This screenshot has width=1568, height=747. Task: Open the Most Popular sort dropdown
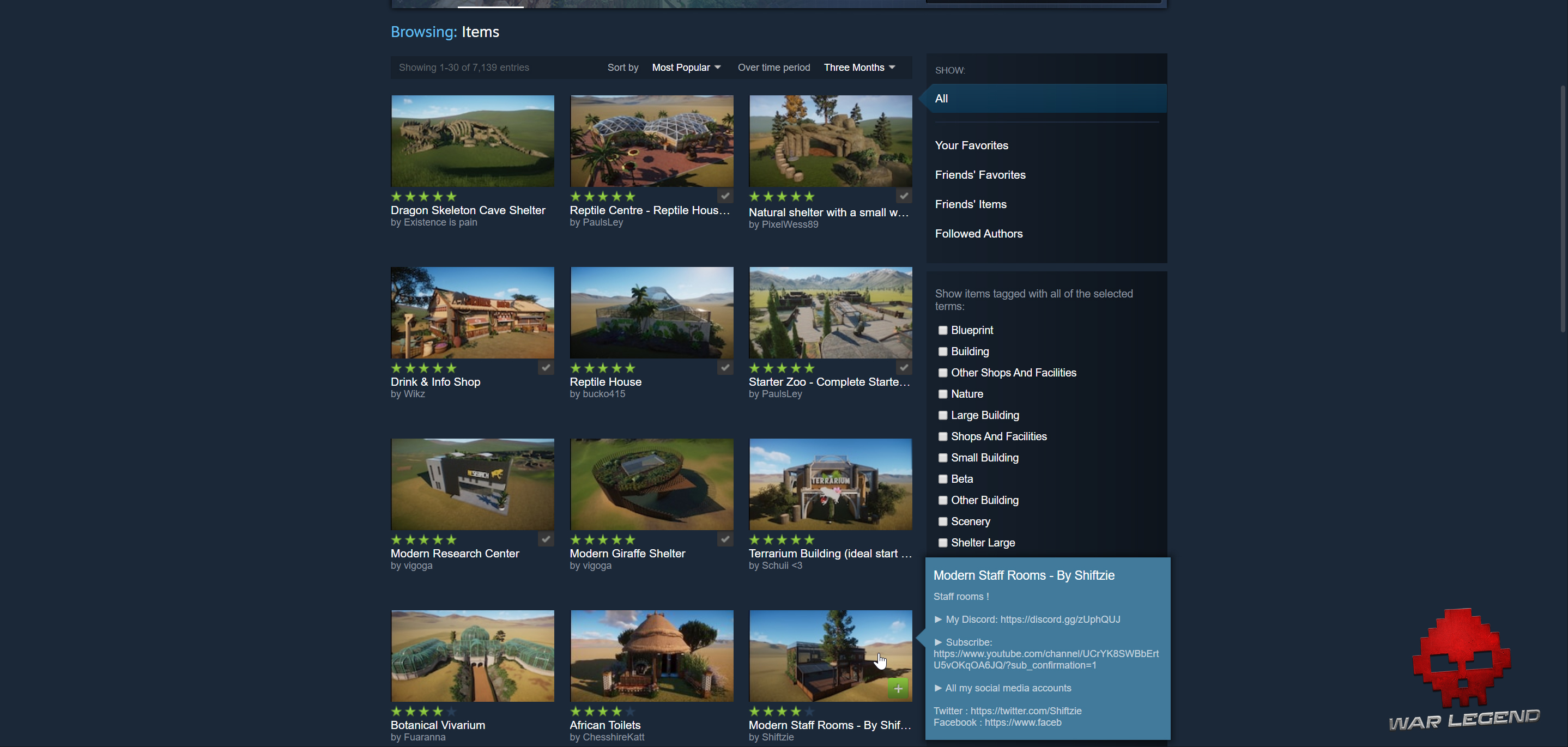pos(686,68)
